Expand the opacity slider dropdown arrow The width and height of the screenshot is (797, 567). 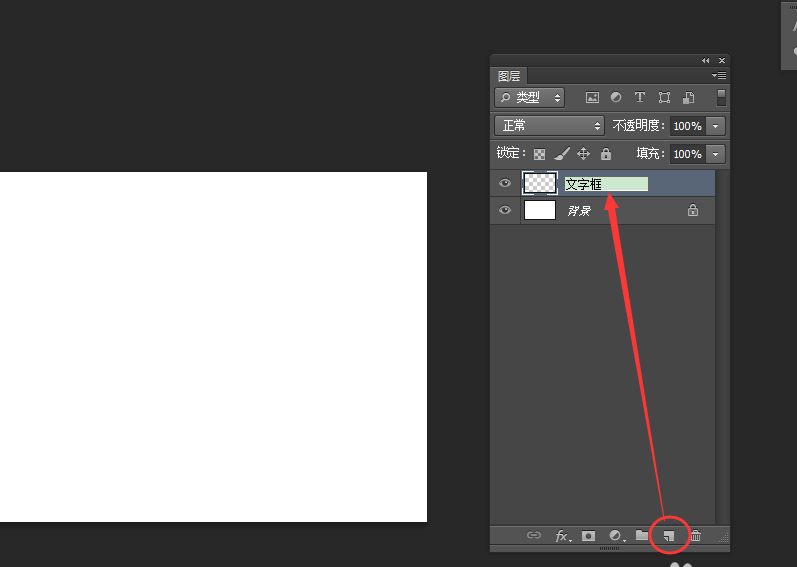[x=715, y=126]
